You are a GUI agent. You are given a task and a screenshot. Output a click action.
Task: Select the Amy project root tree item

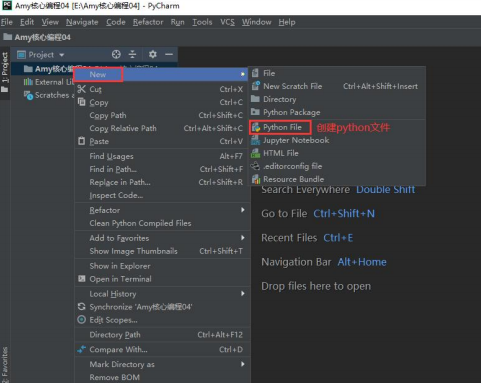[x=47, y=69]
